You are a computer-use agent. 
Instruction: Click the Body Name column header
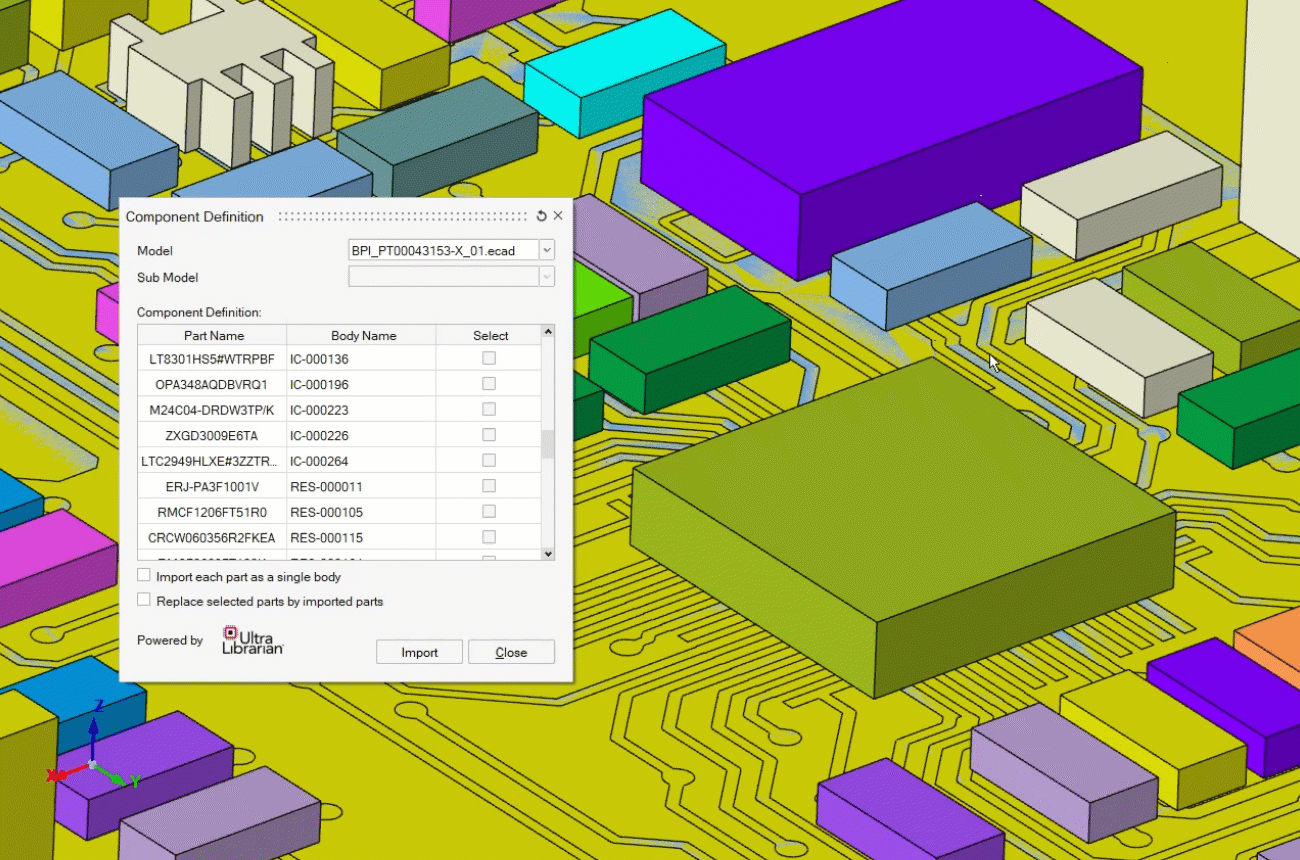click(363, 336)
